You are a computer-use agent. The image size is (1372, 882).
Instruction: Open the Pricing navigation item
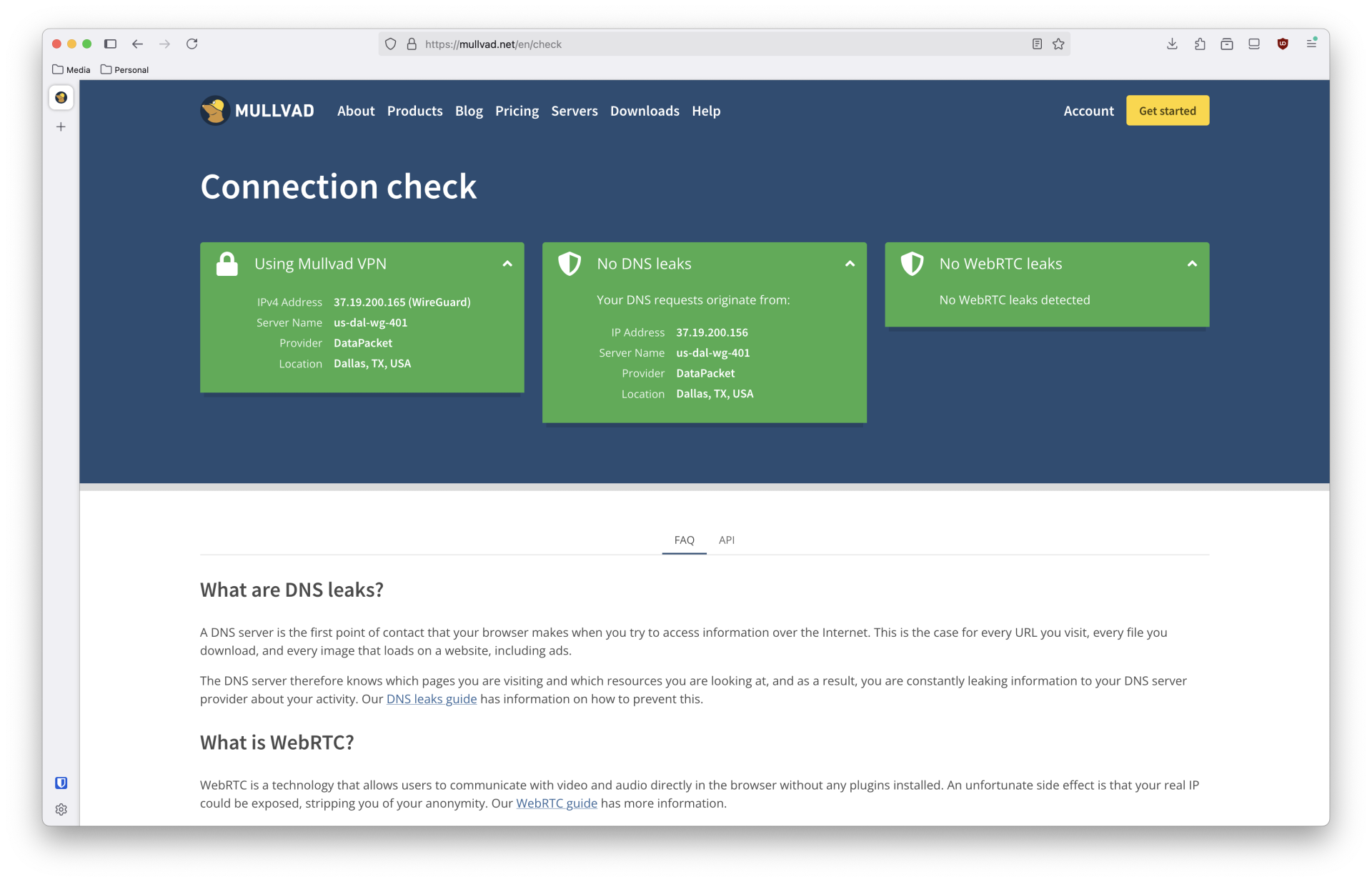517,111
